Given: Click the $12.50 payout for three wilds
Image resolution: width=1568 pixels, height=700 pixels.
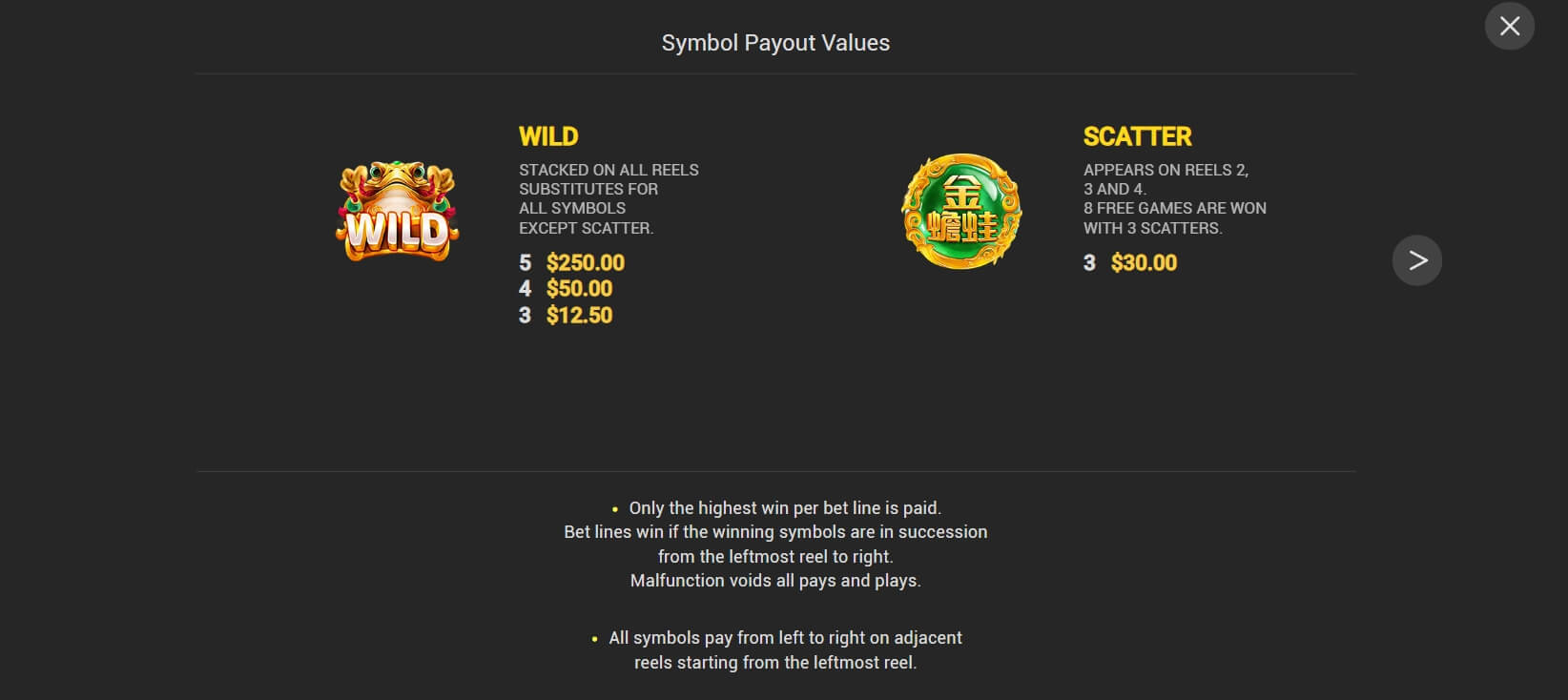Looking at the screenshot, I should pyautogui.click(x=579, y=316).
